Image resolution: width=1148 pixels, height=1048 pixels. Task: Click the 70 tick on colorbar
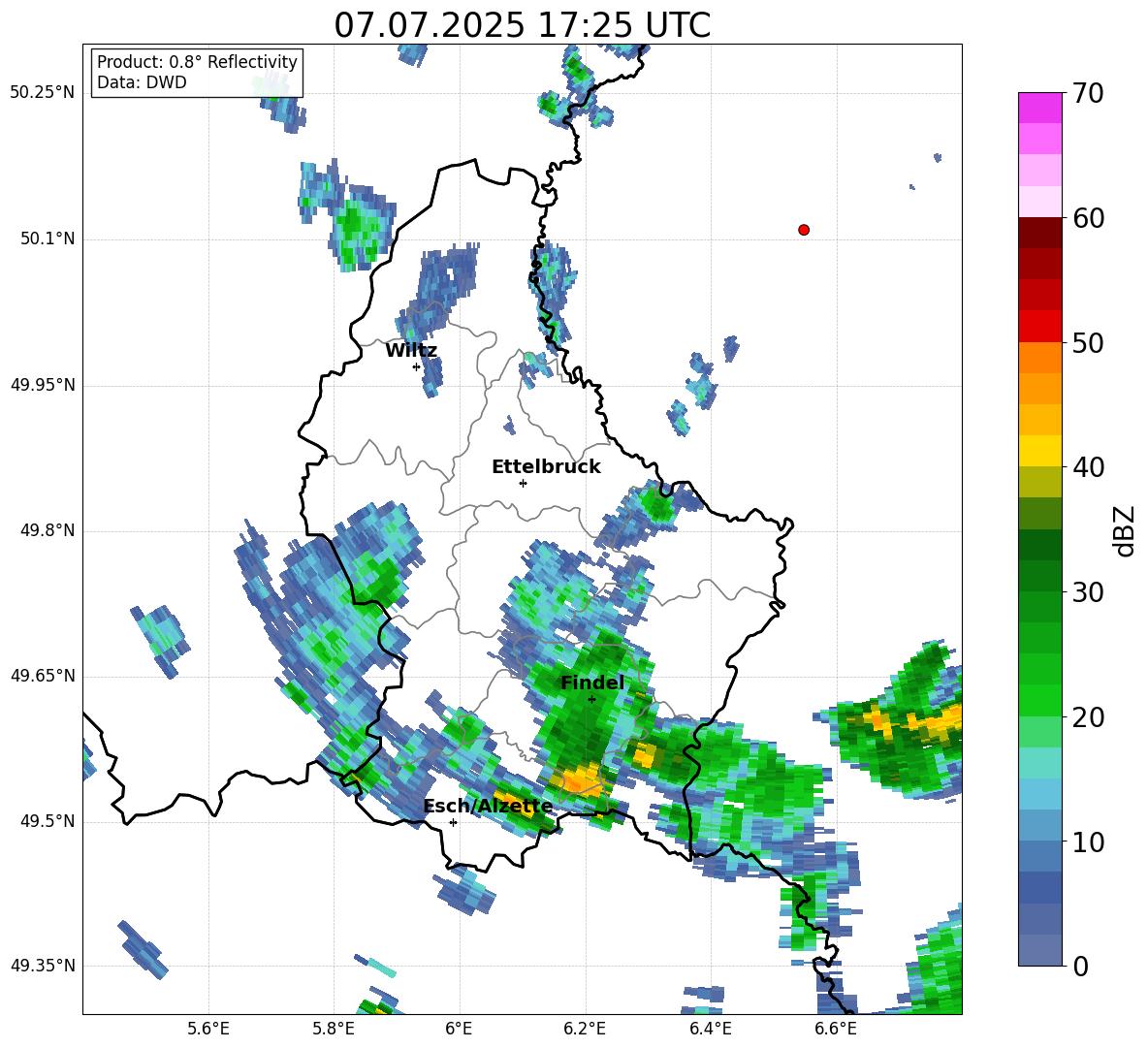click(1088, 93)
